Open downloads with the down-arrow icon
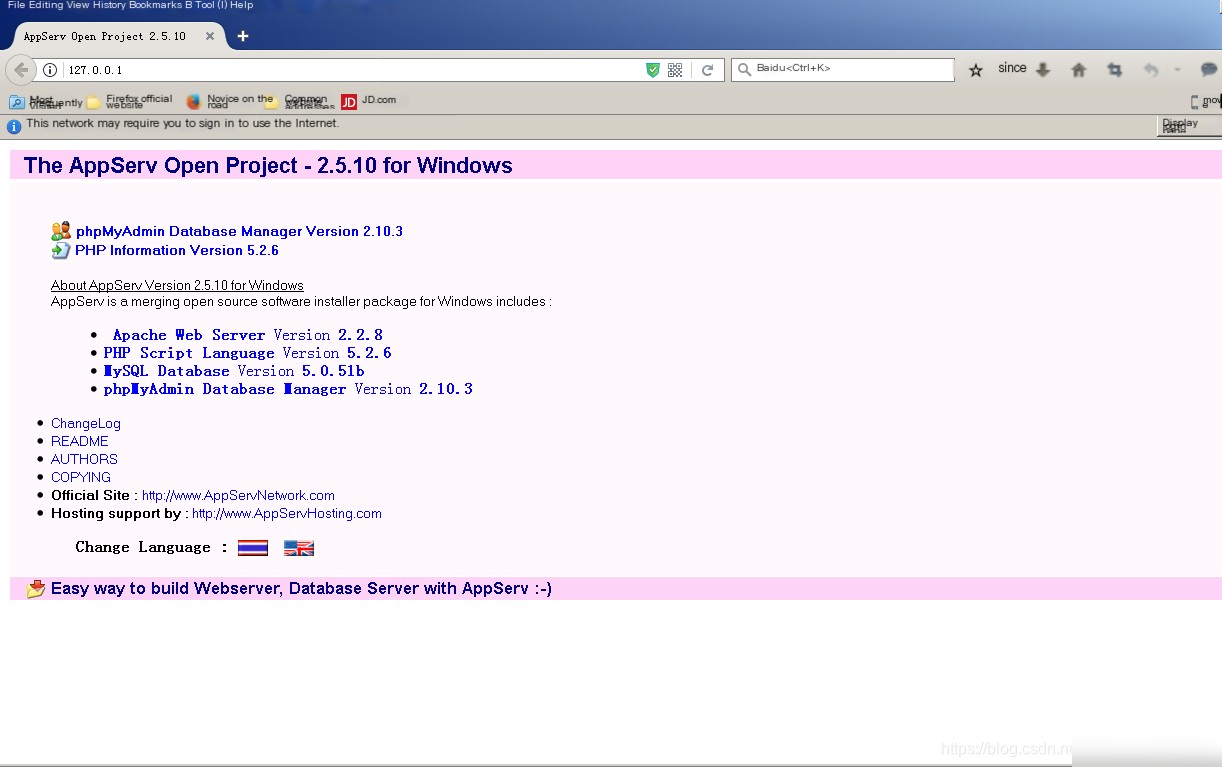Viewport: 1222px width, 767px height. (1043, 70)
